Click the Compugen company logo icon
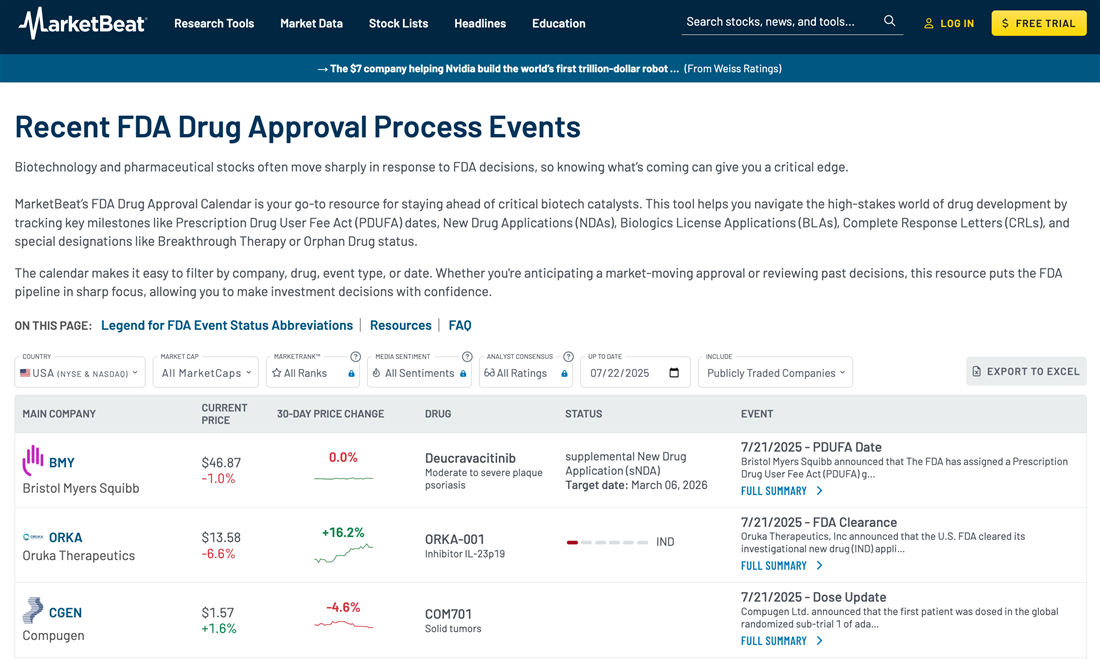1100x660 pixels. (33, 611)
